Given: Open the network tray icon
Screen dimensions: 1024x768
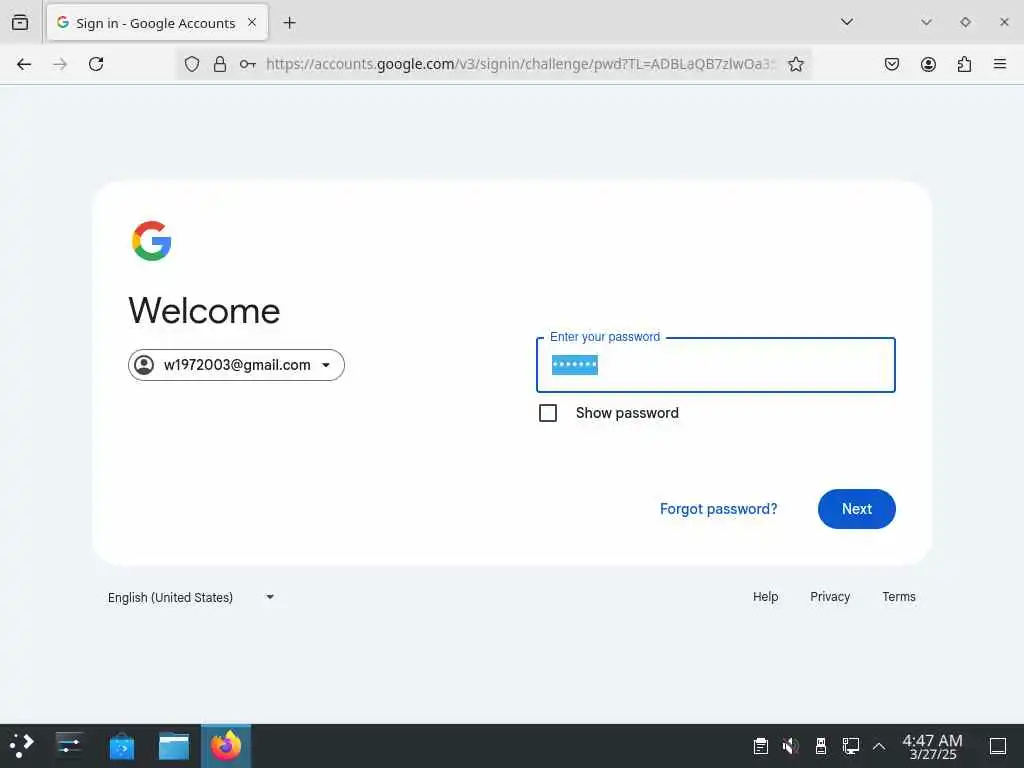Looking at the screenshot, I should tap(851, 746).
